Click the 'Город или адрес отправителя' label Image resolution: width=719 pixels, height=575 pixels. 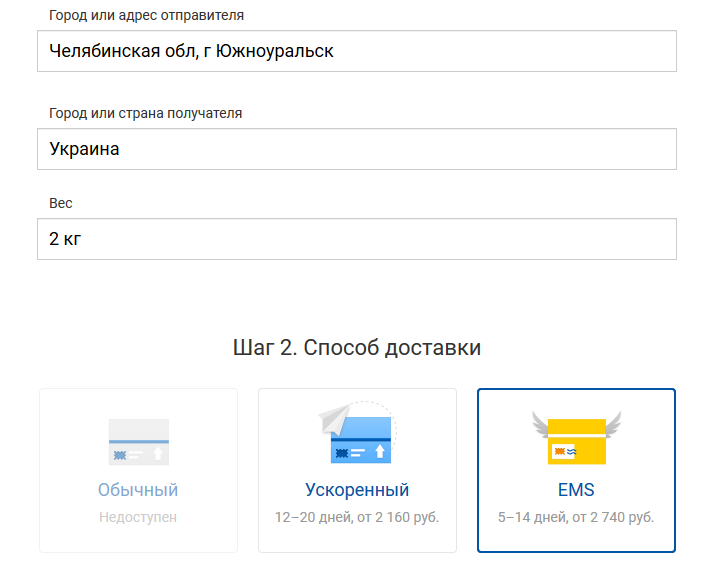(146, 15)
